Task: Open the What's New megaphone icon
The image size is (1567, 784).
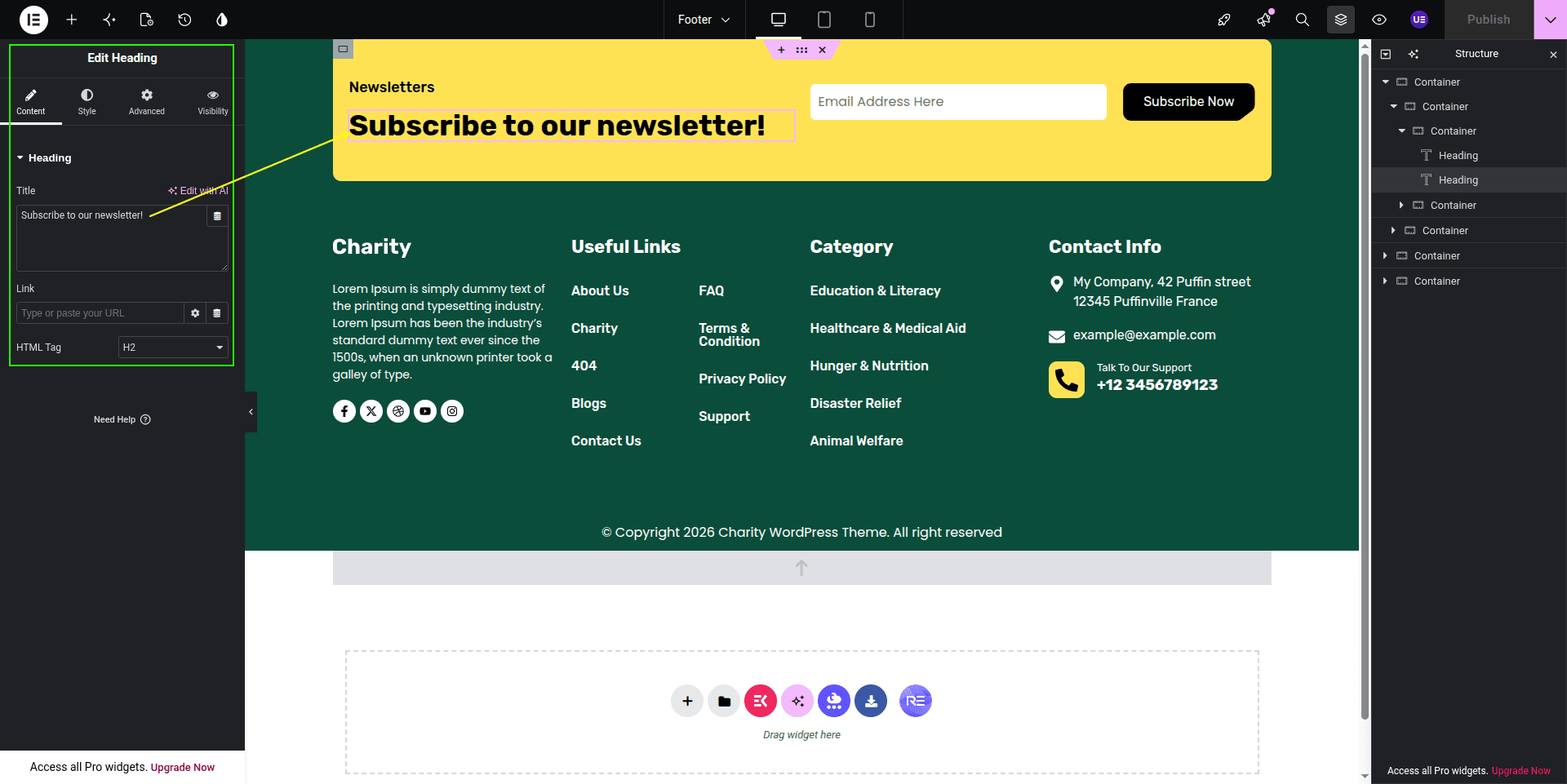Action: (1264, 20)
